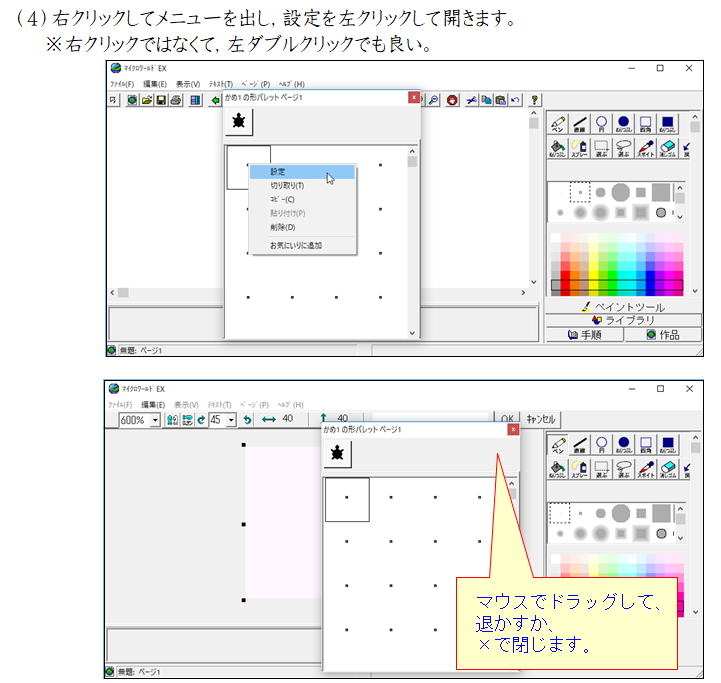Select the Pen tool in lower window

tap(558, 445)
